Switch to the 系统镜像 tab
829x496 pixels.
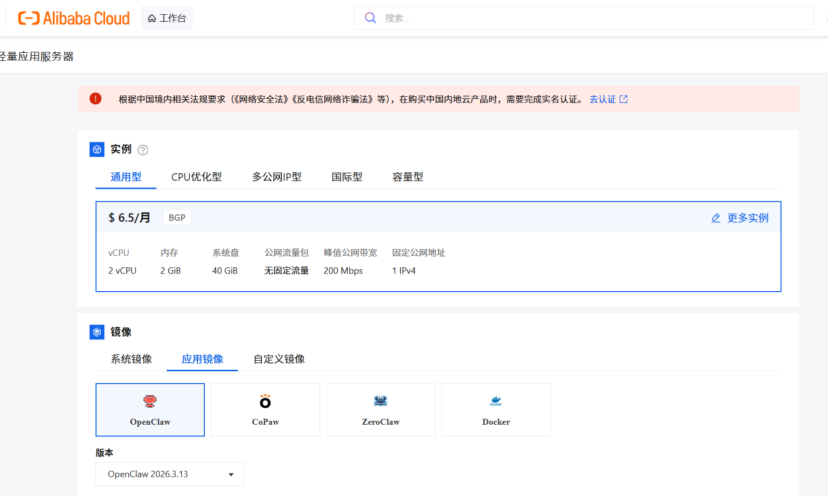(131, 359)
